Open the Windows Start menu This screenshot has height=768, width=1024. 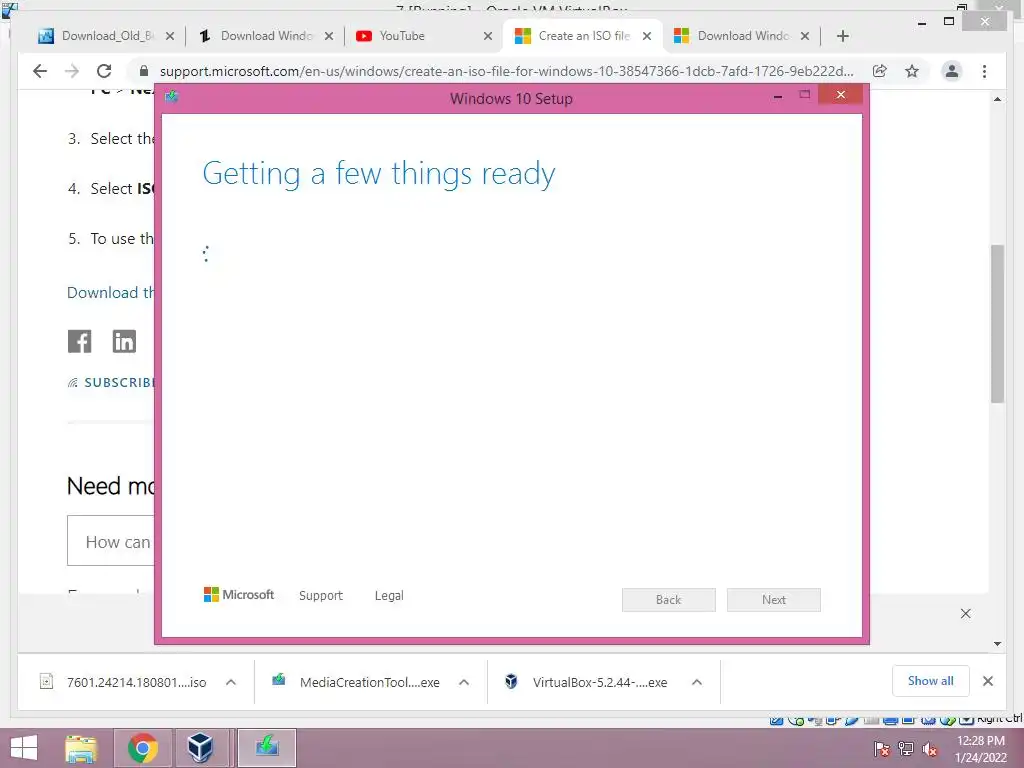pyautogui.click(x=24, y=748)
